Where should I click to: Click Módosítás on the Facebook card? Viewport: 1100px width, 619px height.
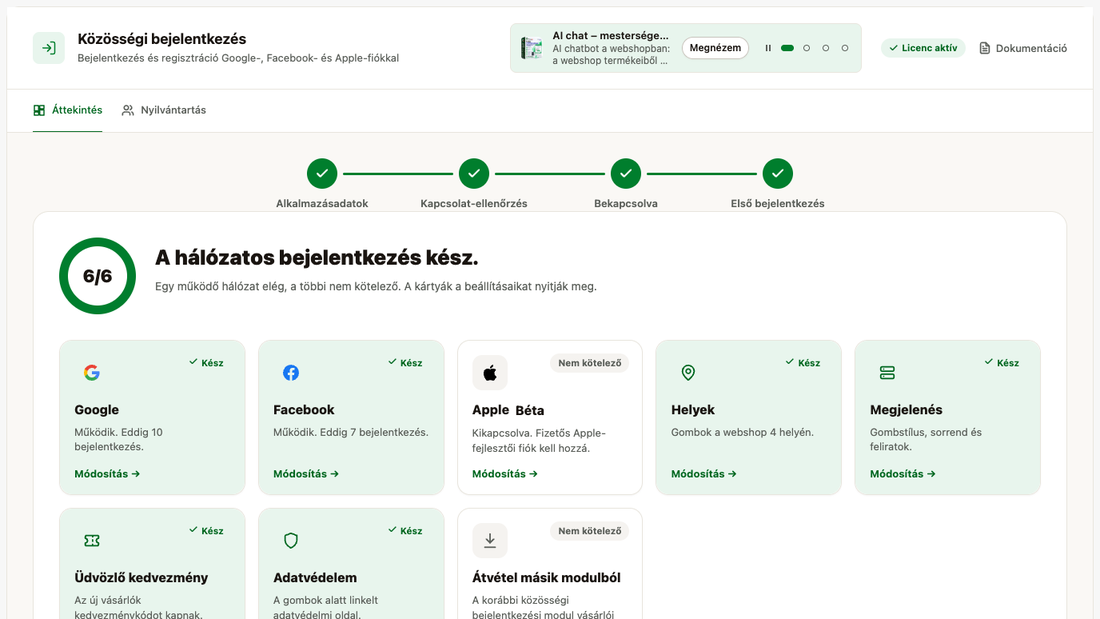tap(306, 474)
